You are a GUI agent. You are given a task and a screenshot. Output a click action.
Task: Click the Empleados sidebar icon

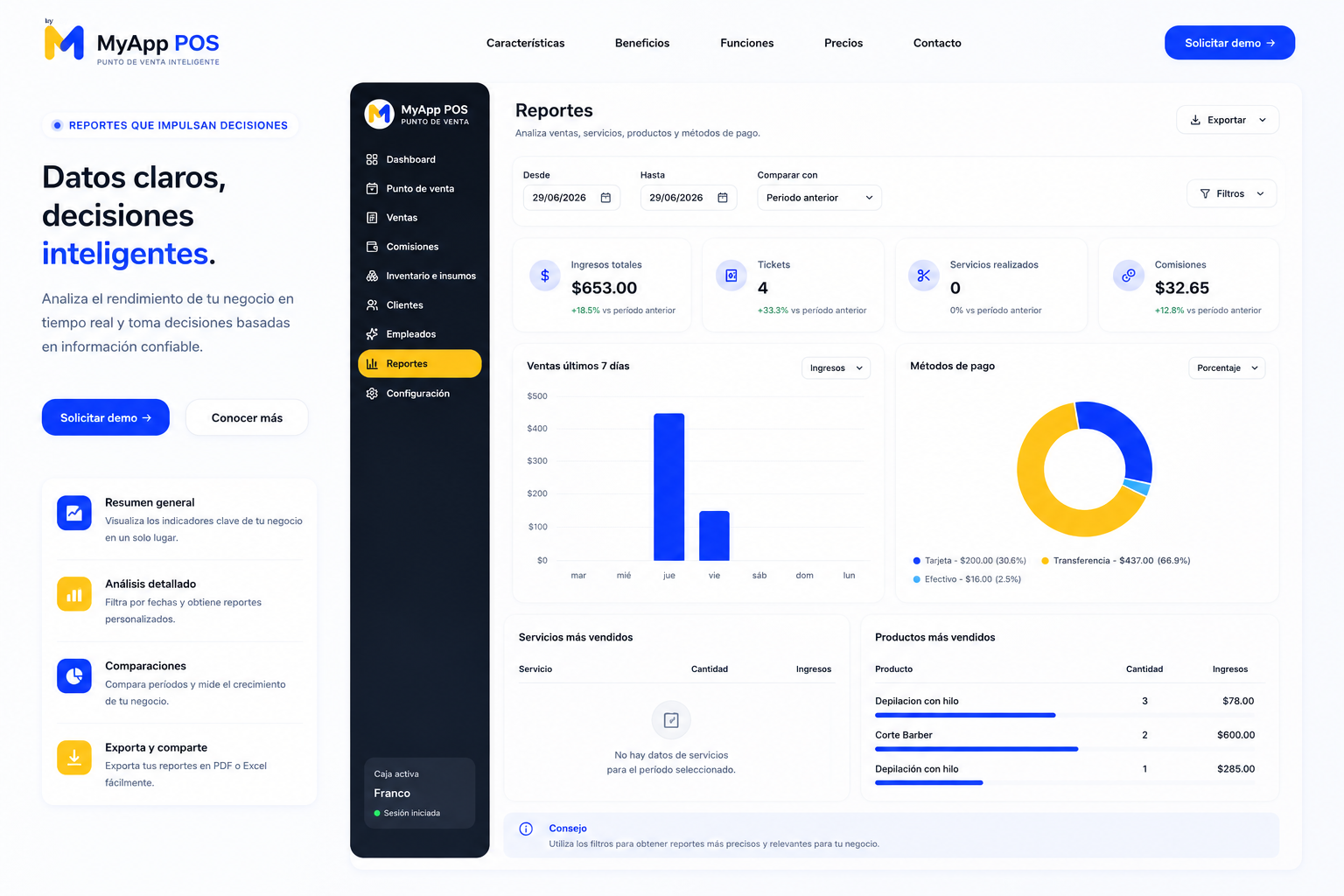(372, 334)
